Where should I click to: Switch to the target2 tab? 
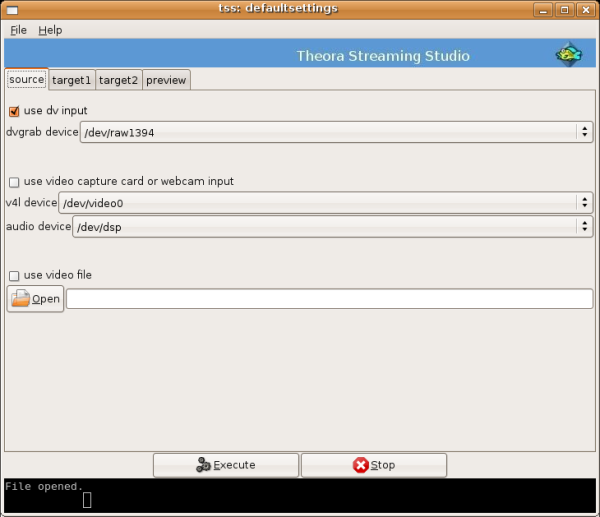(x=118, y=80)
